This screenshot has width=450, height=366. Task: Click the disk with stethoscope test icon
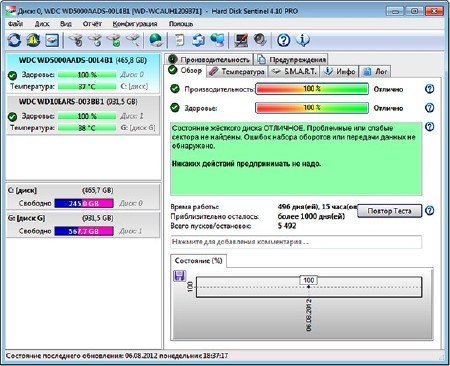(76, 40)
